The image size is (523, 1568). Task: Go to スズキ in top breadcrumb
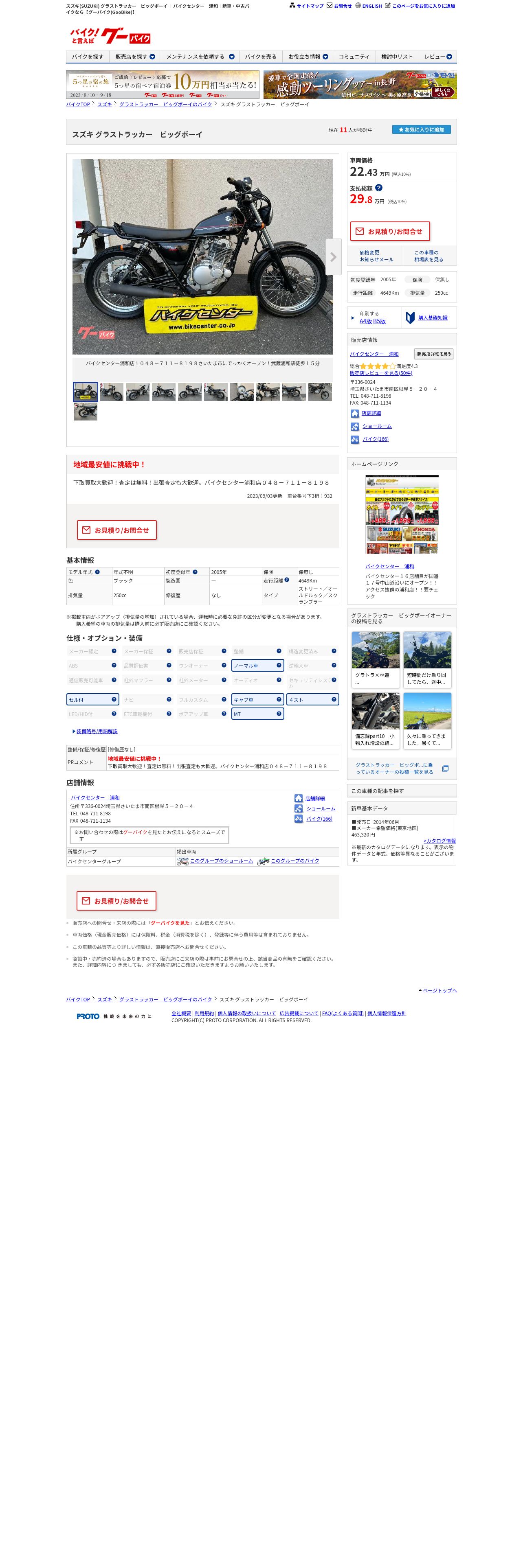pyautogui.click(x=105, y=104)
